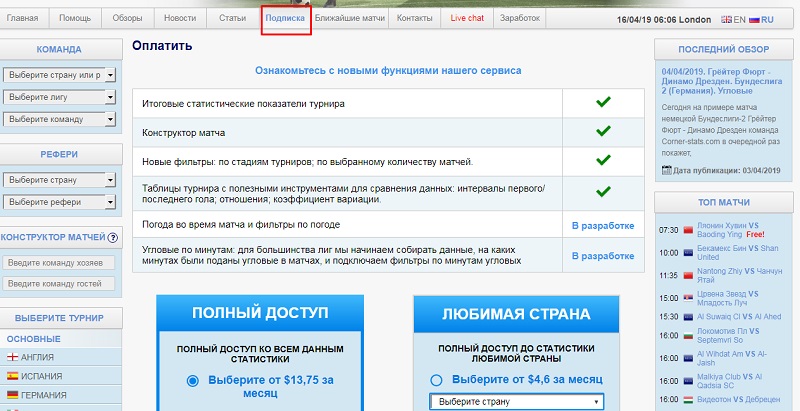Viewport: 800px width, 411px height.
Task: Open the Ближайшие матчи tab
Action: pos(349,18)
